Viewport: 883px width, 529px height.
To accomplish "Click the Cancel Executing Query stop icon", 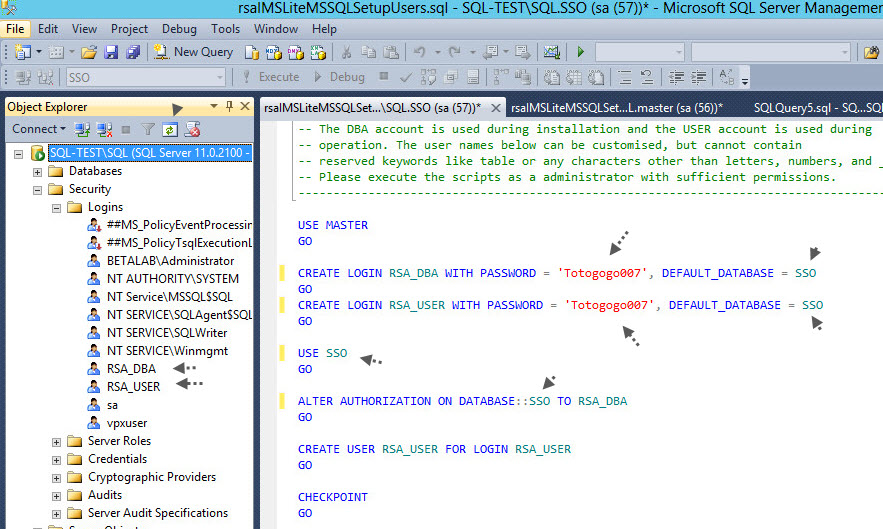I will coord(383,76).
